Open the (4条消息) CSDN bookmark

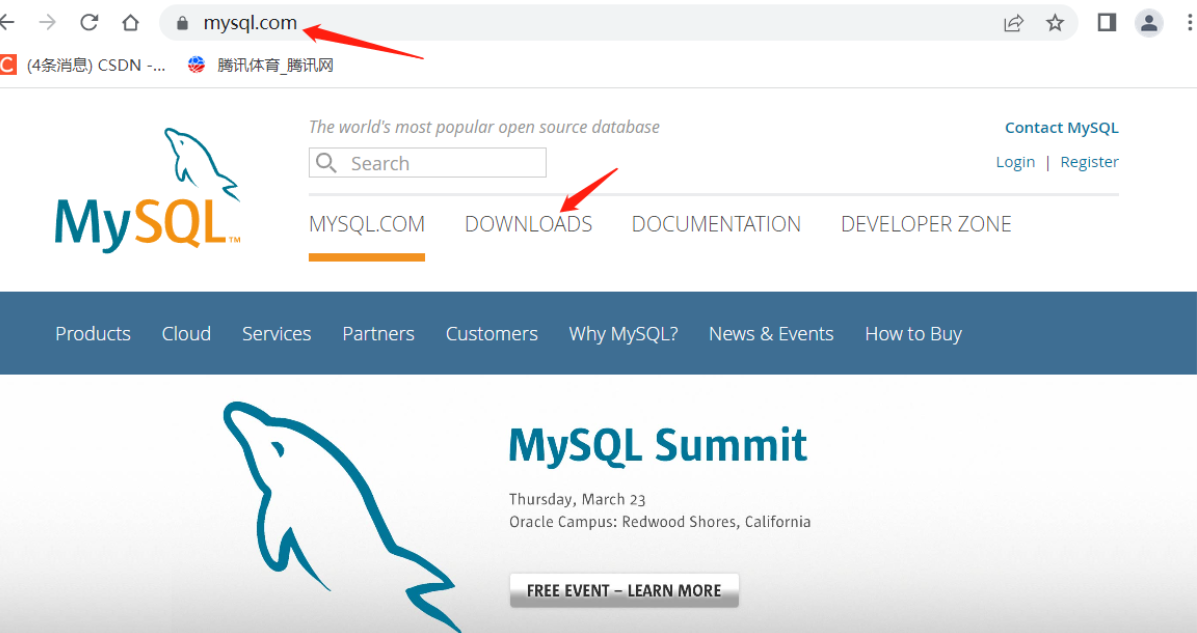click(x=83, y=65)
